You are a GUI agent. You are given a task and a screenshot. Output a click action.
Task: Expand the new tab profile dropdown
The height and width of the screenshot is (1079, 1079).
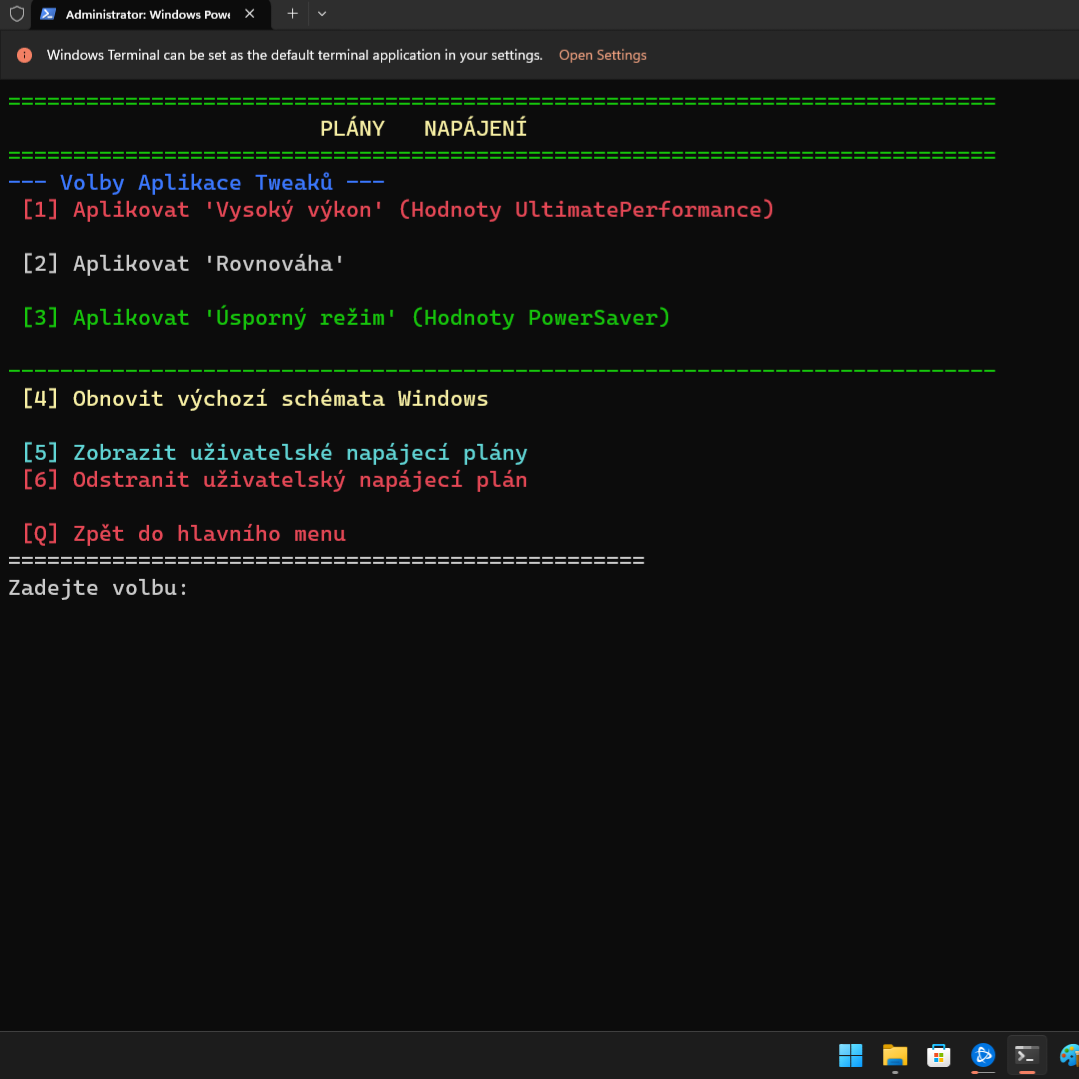pos(321,15)
